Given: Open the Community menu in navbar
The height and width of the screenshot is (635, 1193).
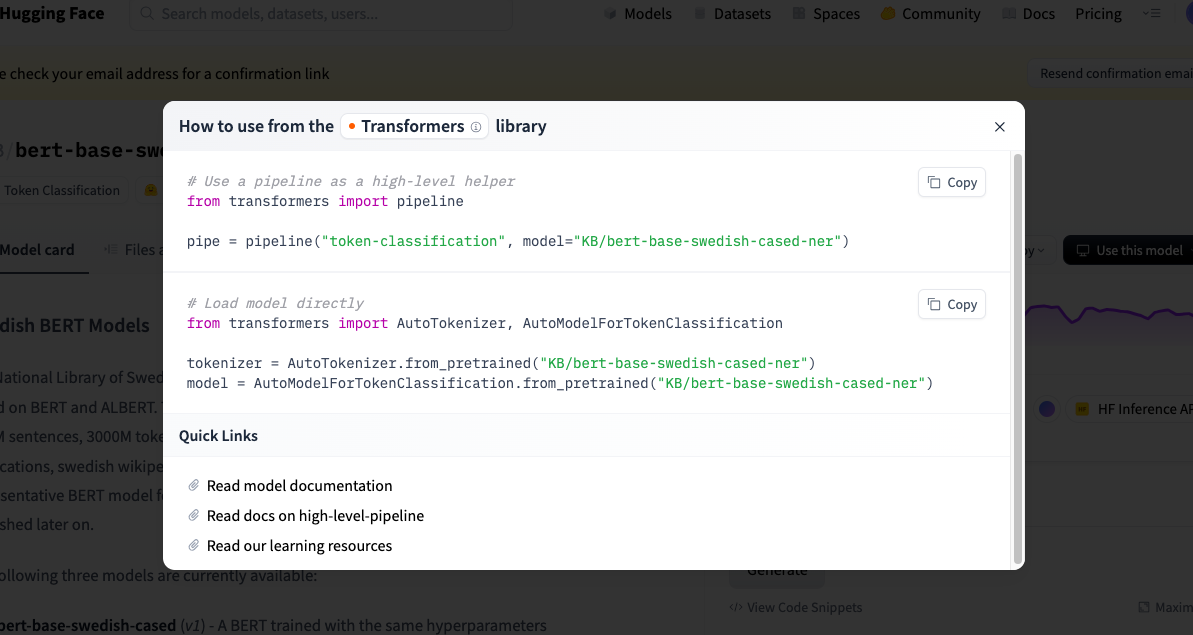Looking at the screenshot, I should pyautogui.click(x=931, y=14).
